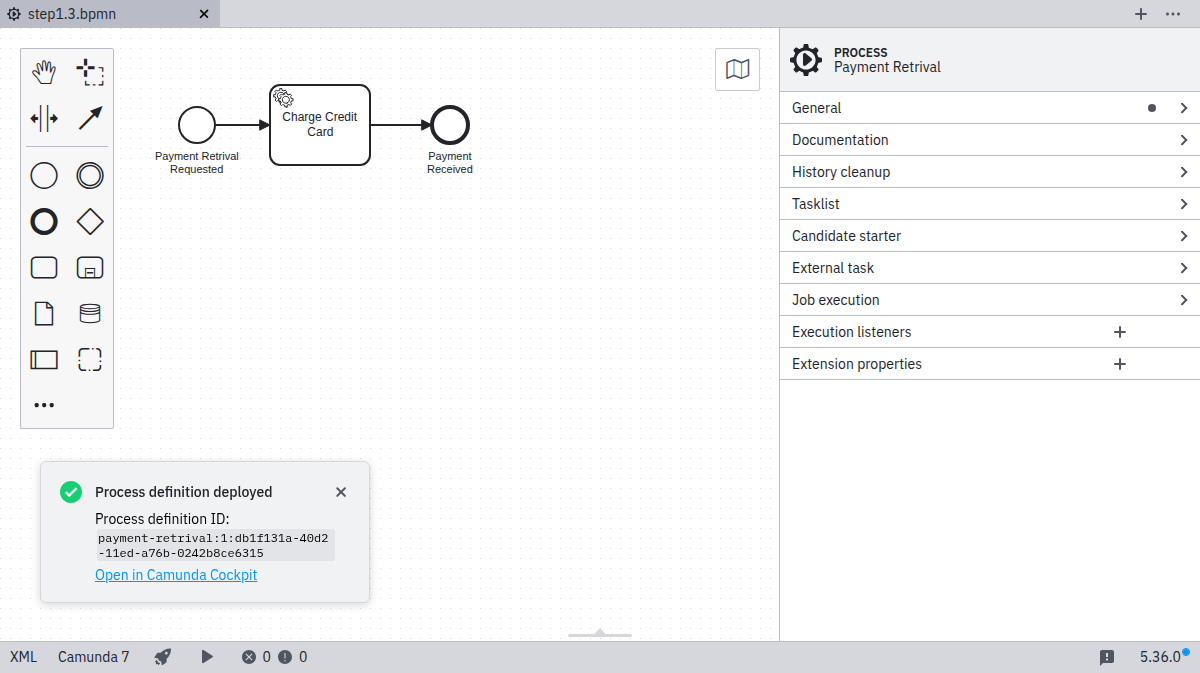Screen dimensions: 1200x673
Task: Toggle the XML view
Action: 23,657
